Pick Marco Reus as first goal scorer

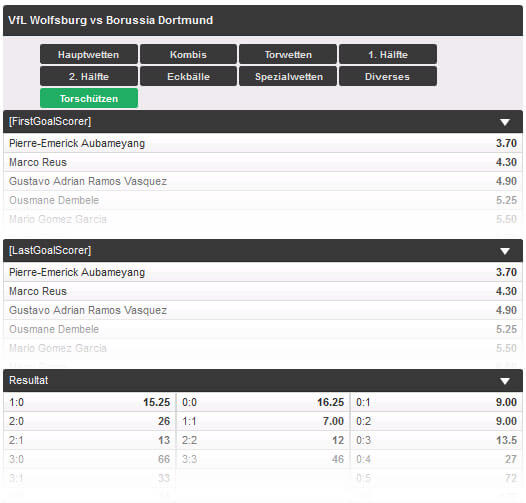point(263,162)
